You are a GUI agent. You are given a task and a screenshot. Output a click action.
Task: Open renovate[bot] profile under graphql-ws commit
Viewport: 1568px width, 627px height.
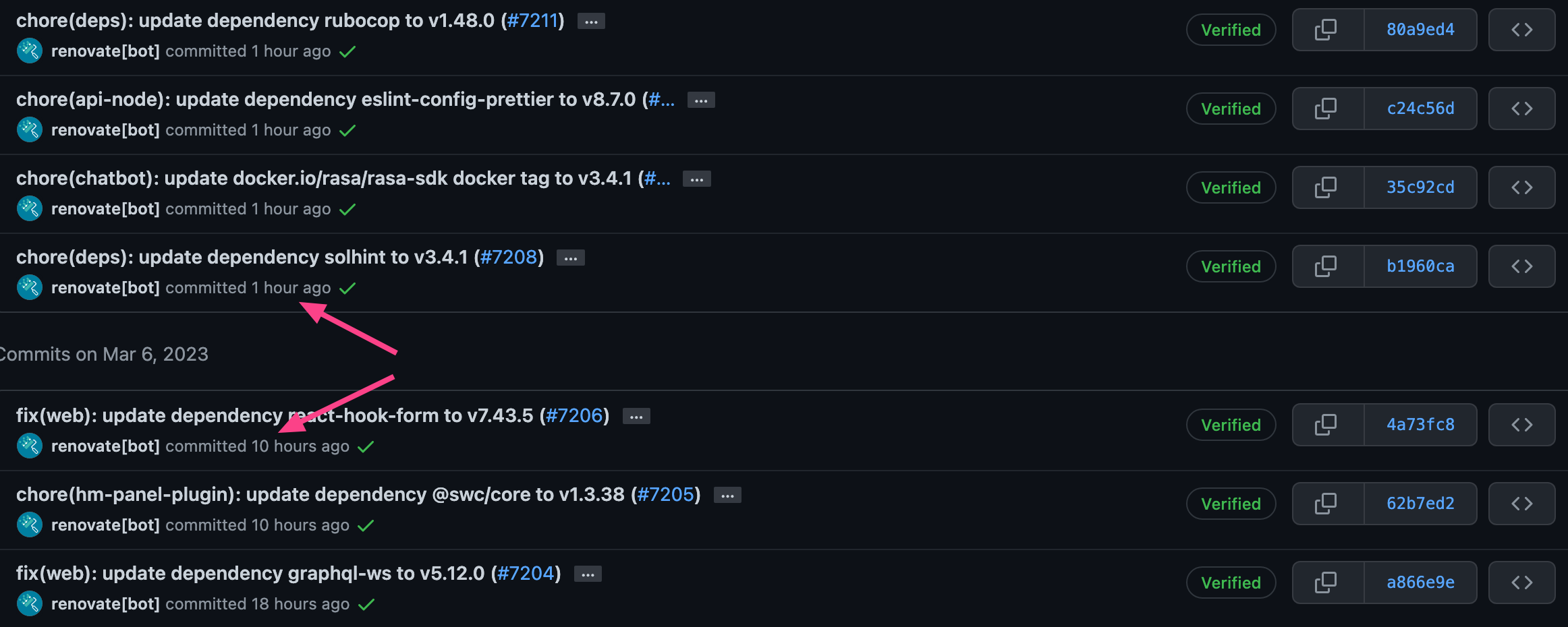(x=105, y=603)
